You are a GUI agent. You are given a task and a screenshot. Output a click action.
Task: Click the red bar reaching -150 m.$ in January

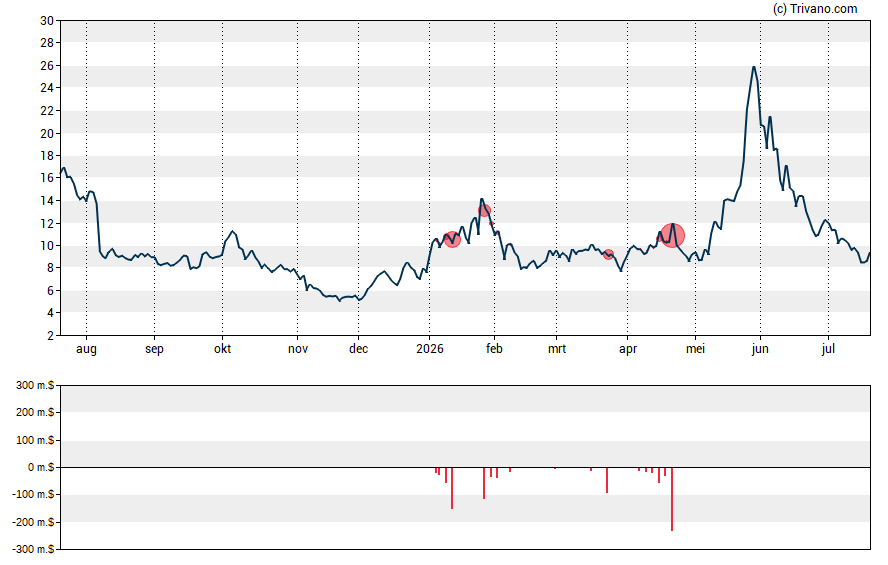pyautogui.click(x=452, y=488)
